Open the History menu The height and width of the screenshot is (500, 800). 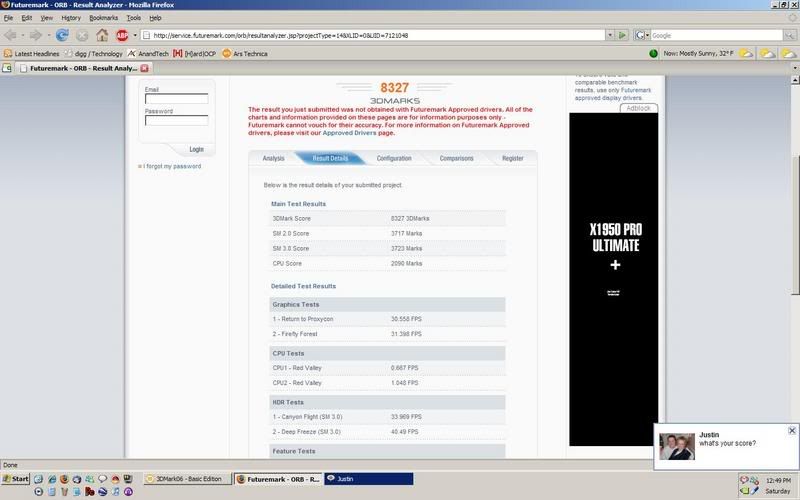point(71,18)
